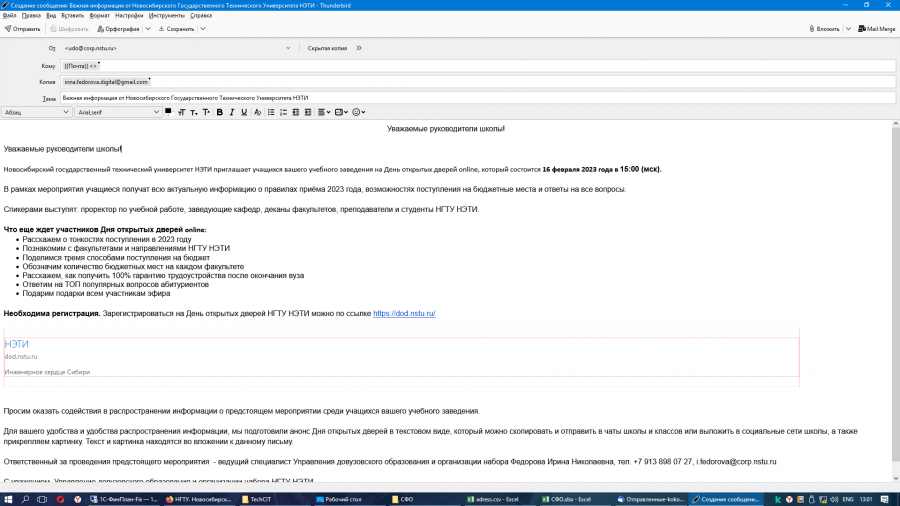Open the insert image or object dropdown
Screen dimensions: 900x506
pos(341,112)
